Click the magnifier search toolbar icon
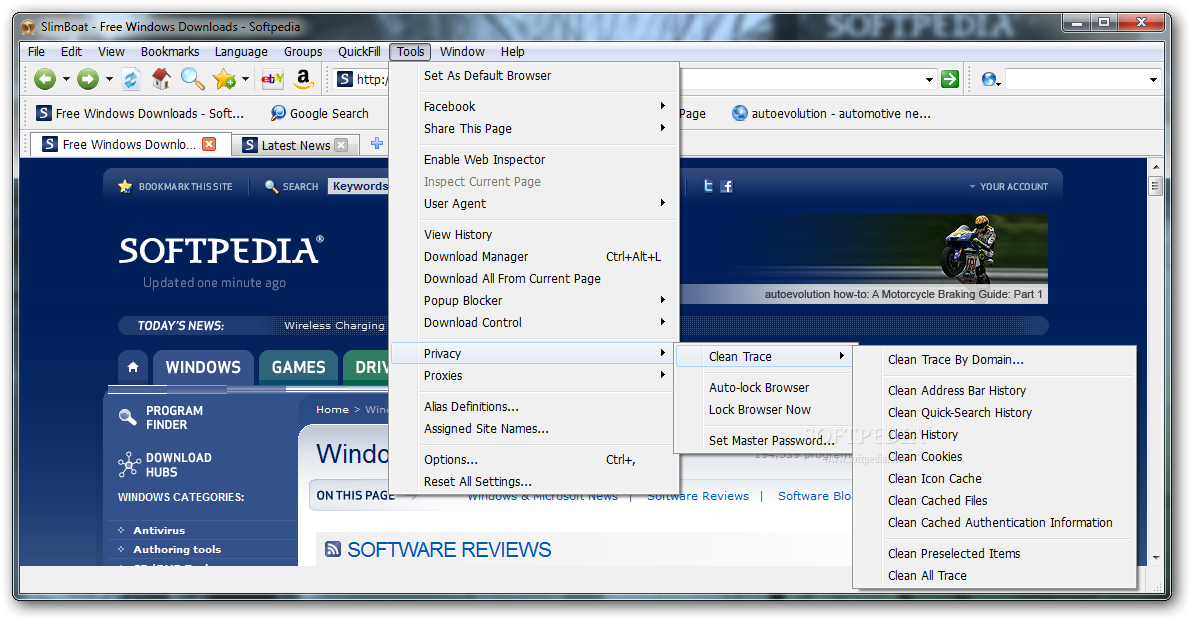1192x621 pixels. click(x=192, y=78)
